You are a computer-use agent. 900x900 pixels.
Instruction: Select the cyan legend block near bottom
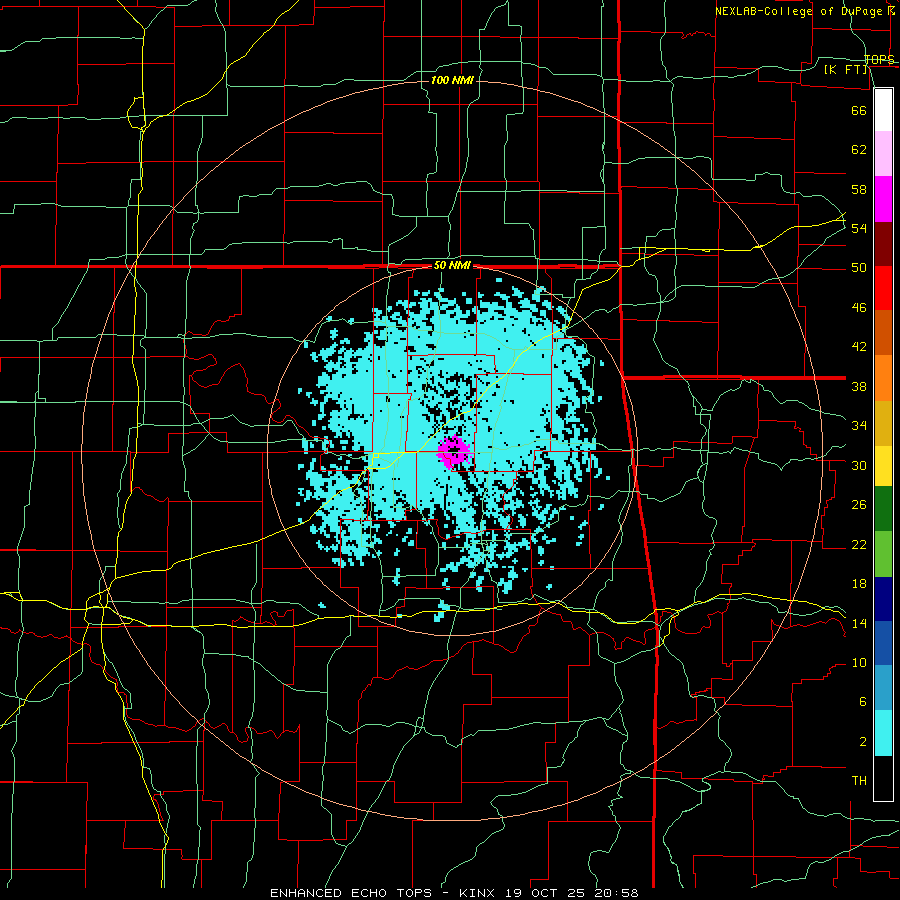tap(883, 733)
